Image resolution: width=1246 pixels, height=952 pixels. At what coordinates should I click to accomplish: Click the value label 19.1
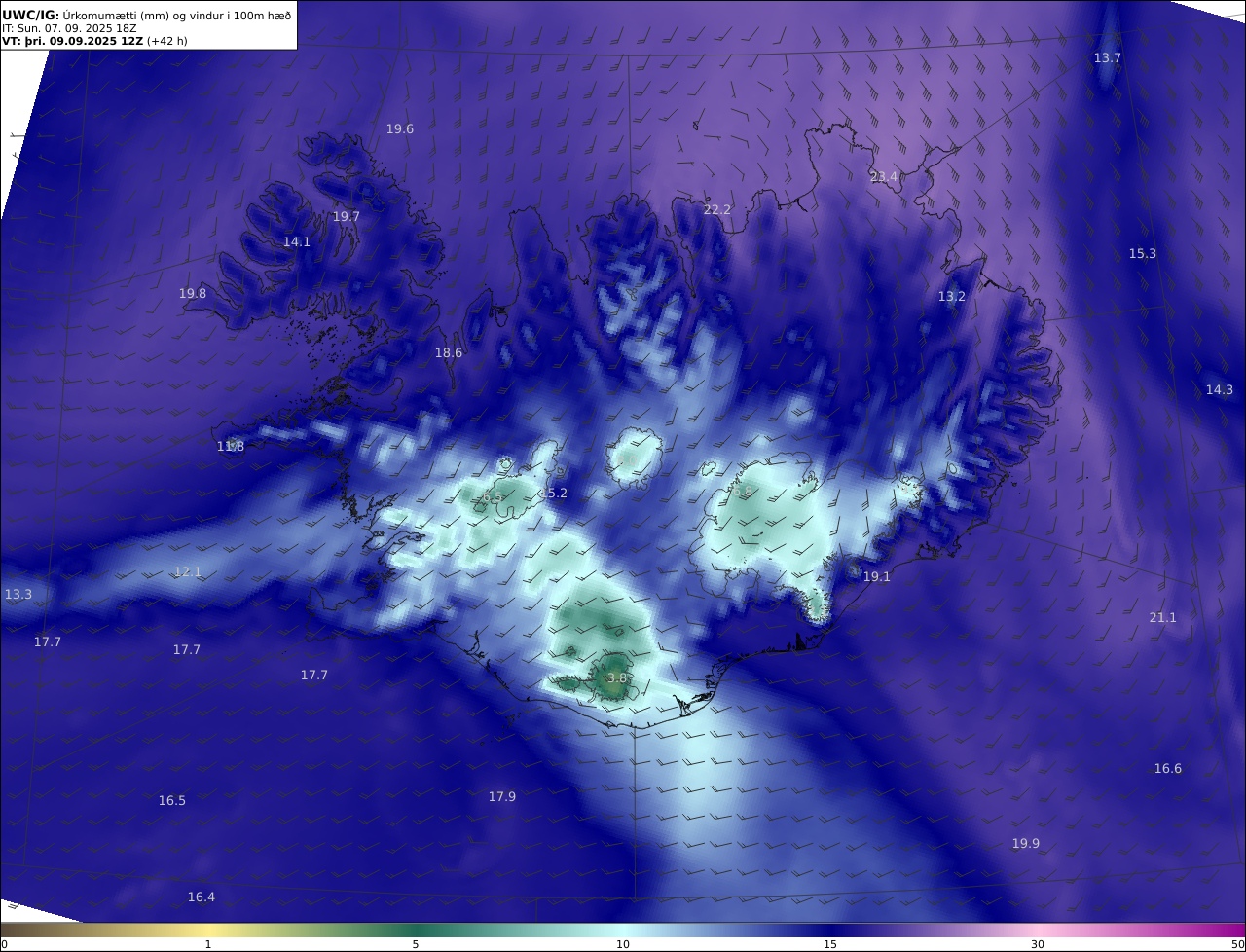tap(877, 577)
